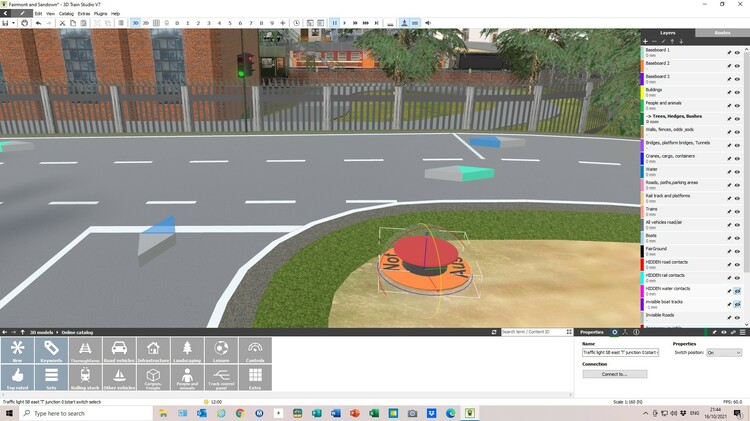
Task: Click the Undo arrow in toolbar
Action: 38,23
